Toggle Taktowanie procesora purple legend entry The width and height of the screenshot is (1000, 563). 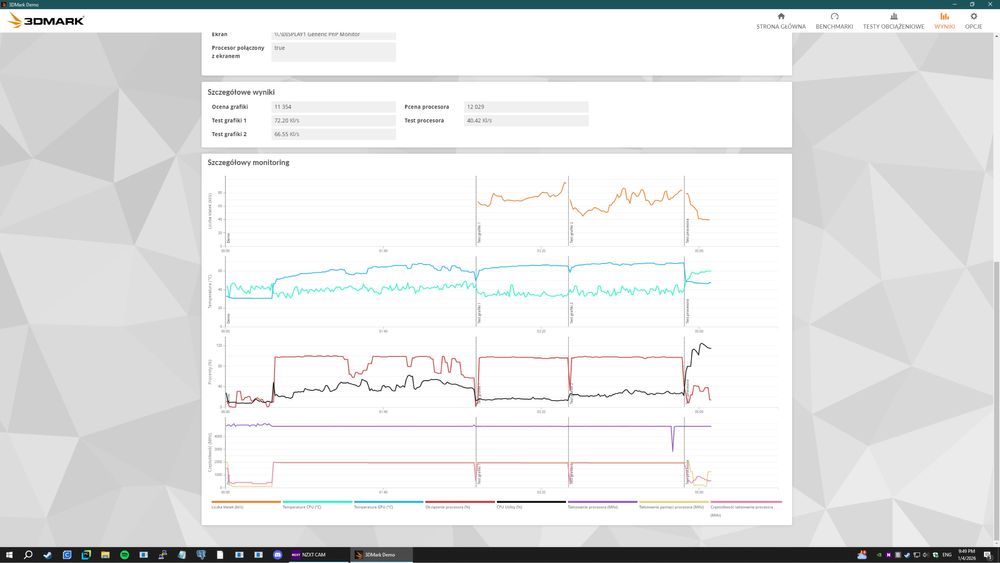click(602, 504)
